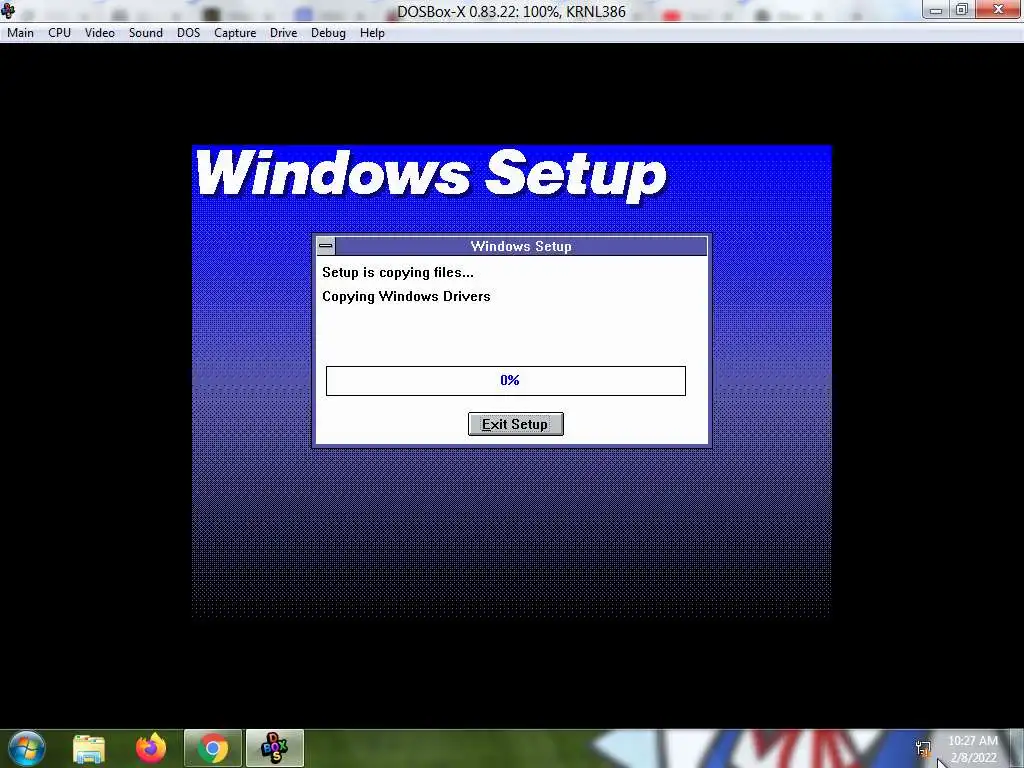1024x768 pixels.
Task: Click the DOSBox-X title bar icon
Action: (x=8, y=10)
